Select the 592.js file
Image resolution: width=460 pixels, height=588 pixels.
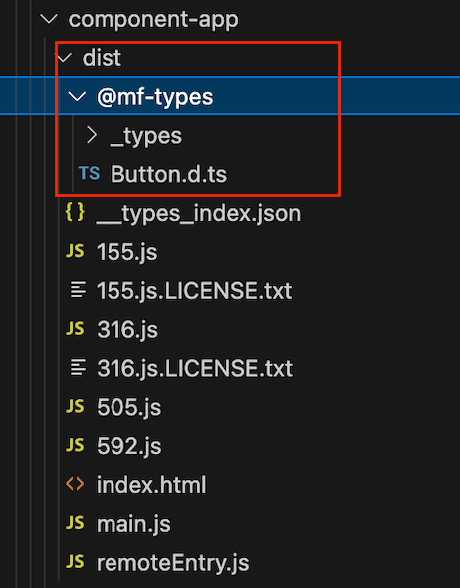(129, 446)
